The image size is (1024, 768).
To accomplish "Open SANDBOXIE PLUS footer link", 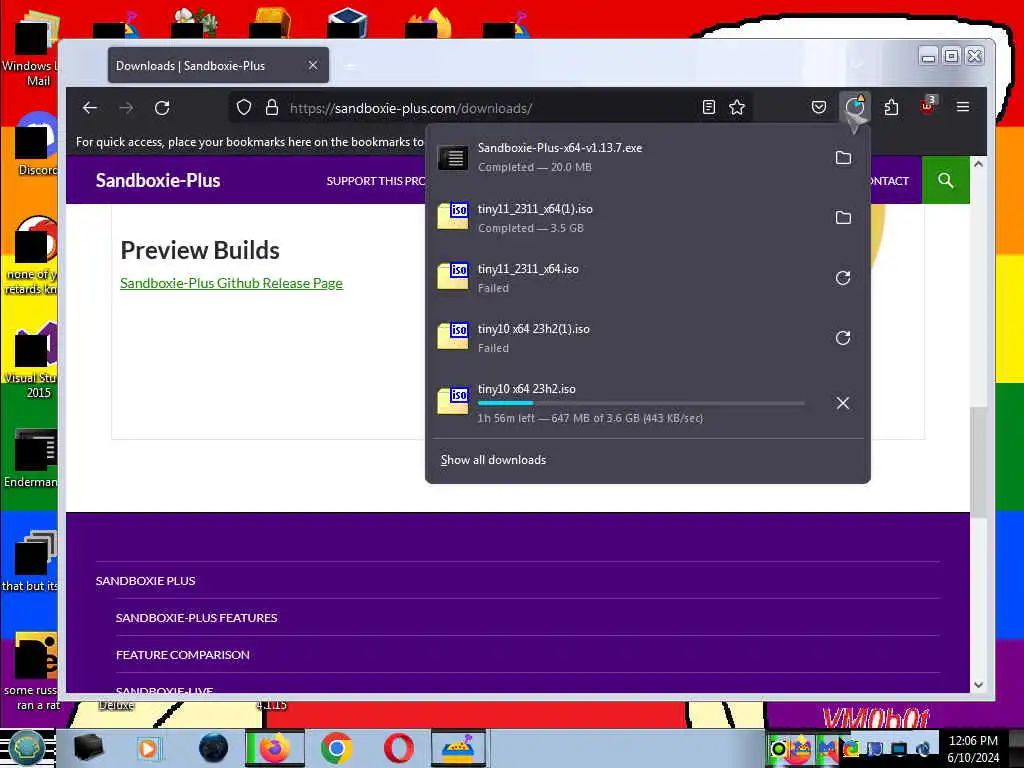I will 145,581.
